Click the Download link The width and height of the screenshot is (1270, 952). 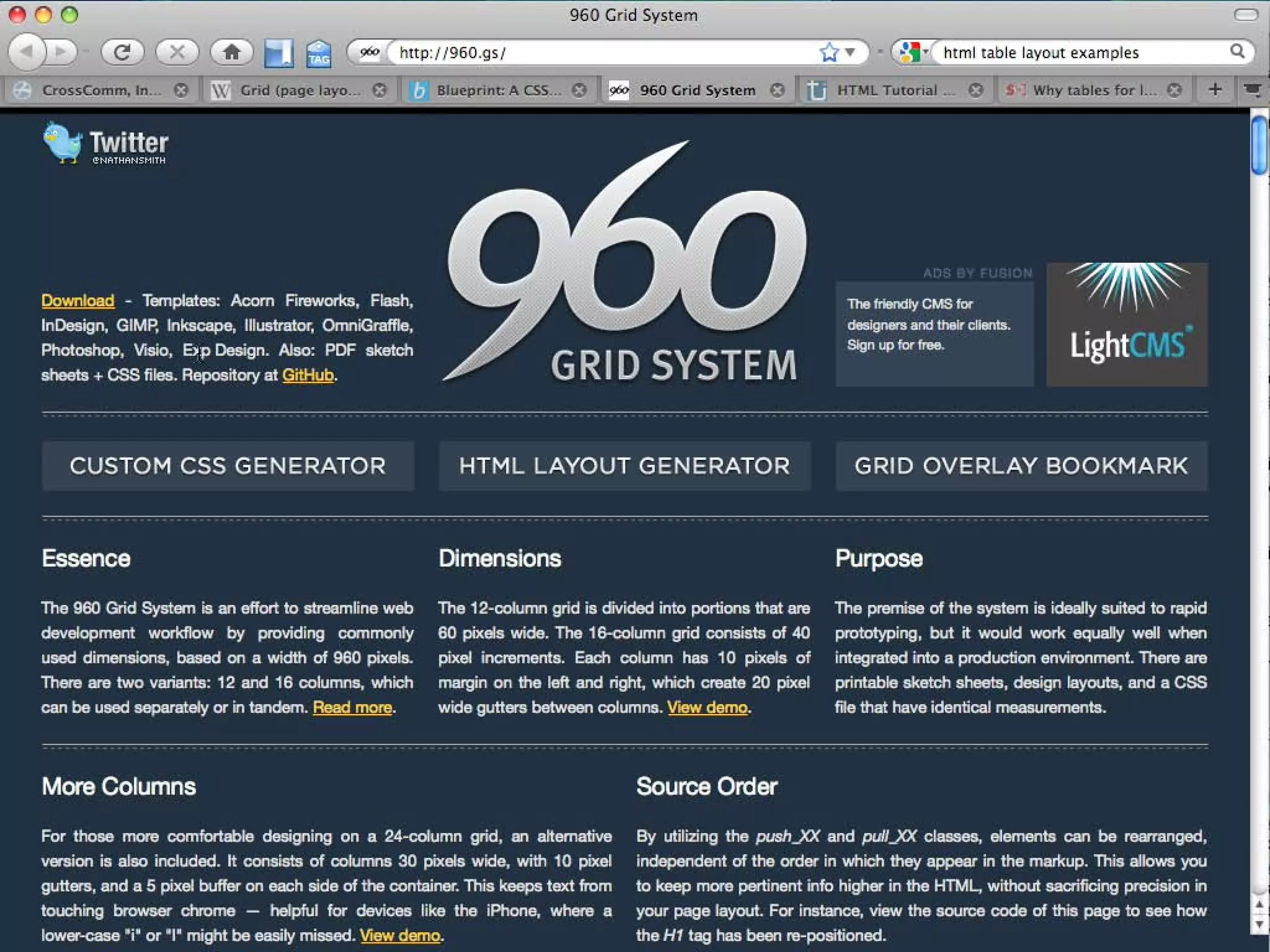(x=78, y=301)
